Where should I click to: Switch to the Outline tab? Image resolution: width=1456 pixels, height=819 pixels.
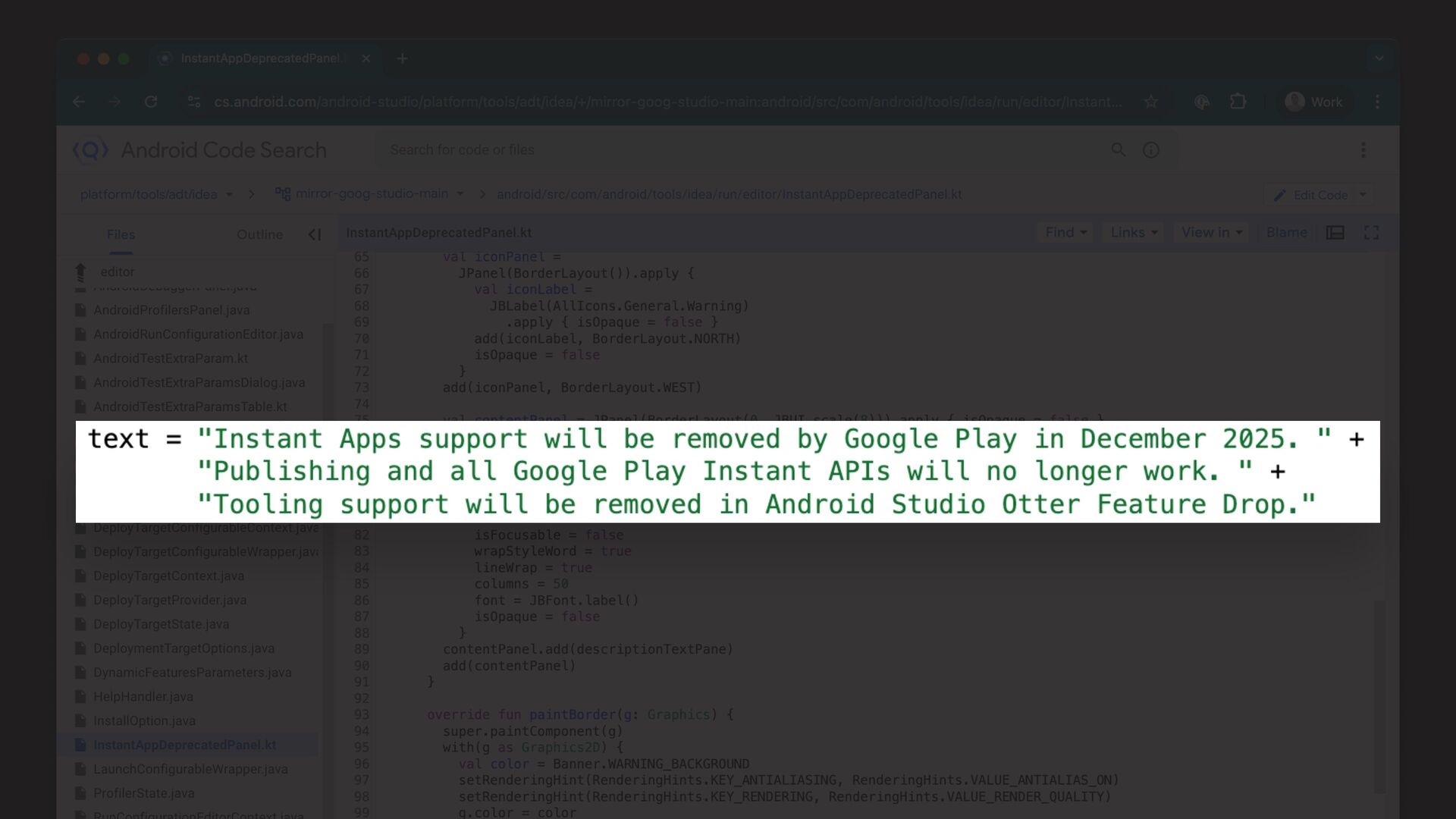point(259,234)
